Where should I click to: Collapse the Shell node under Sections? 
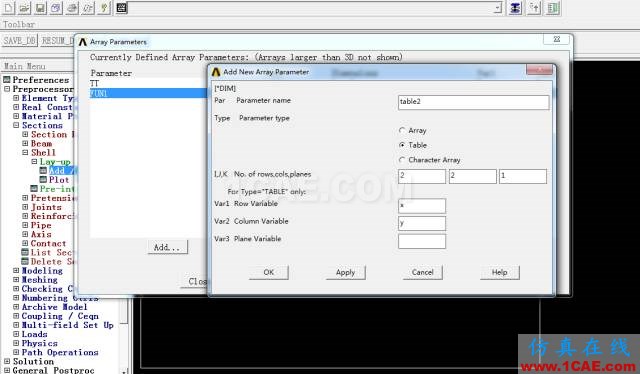coord(25,152)
